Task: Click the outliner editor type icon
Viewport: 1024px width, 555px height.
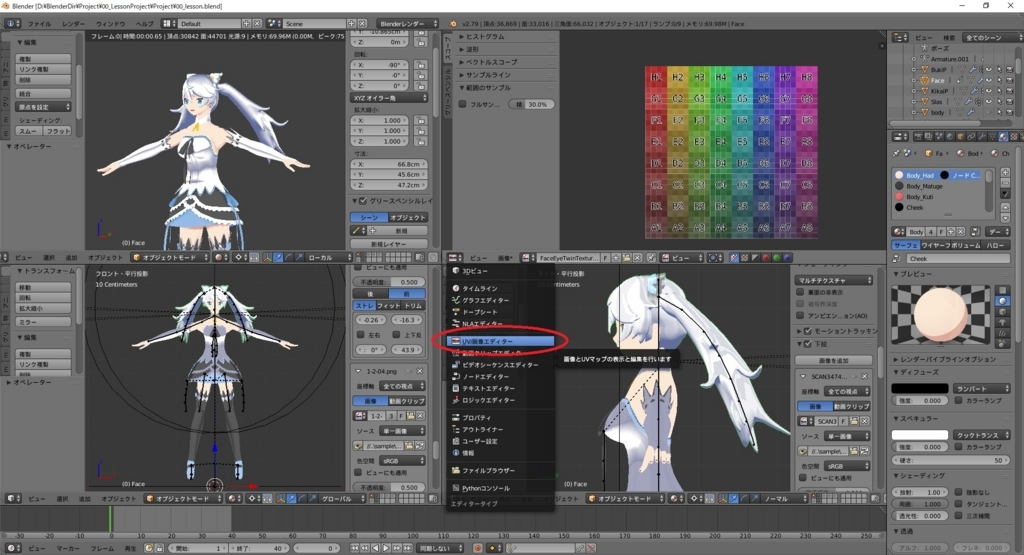Action: (x=901, y=37)
